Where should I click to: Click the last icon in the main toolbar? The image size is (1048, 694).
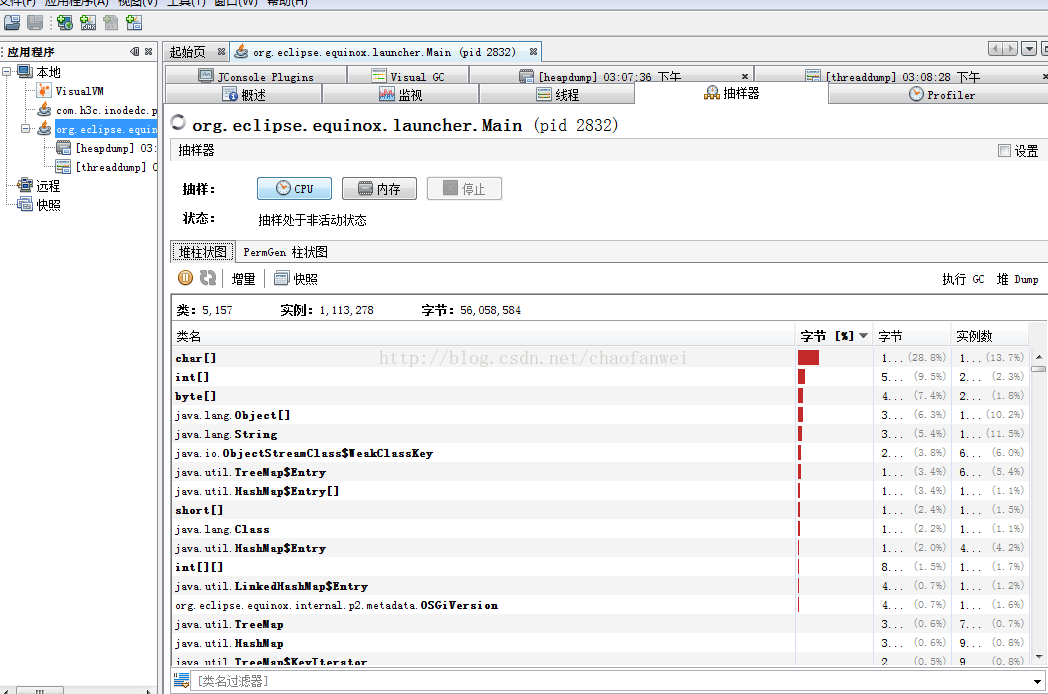tap(134, 23)
